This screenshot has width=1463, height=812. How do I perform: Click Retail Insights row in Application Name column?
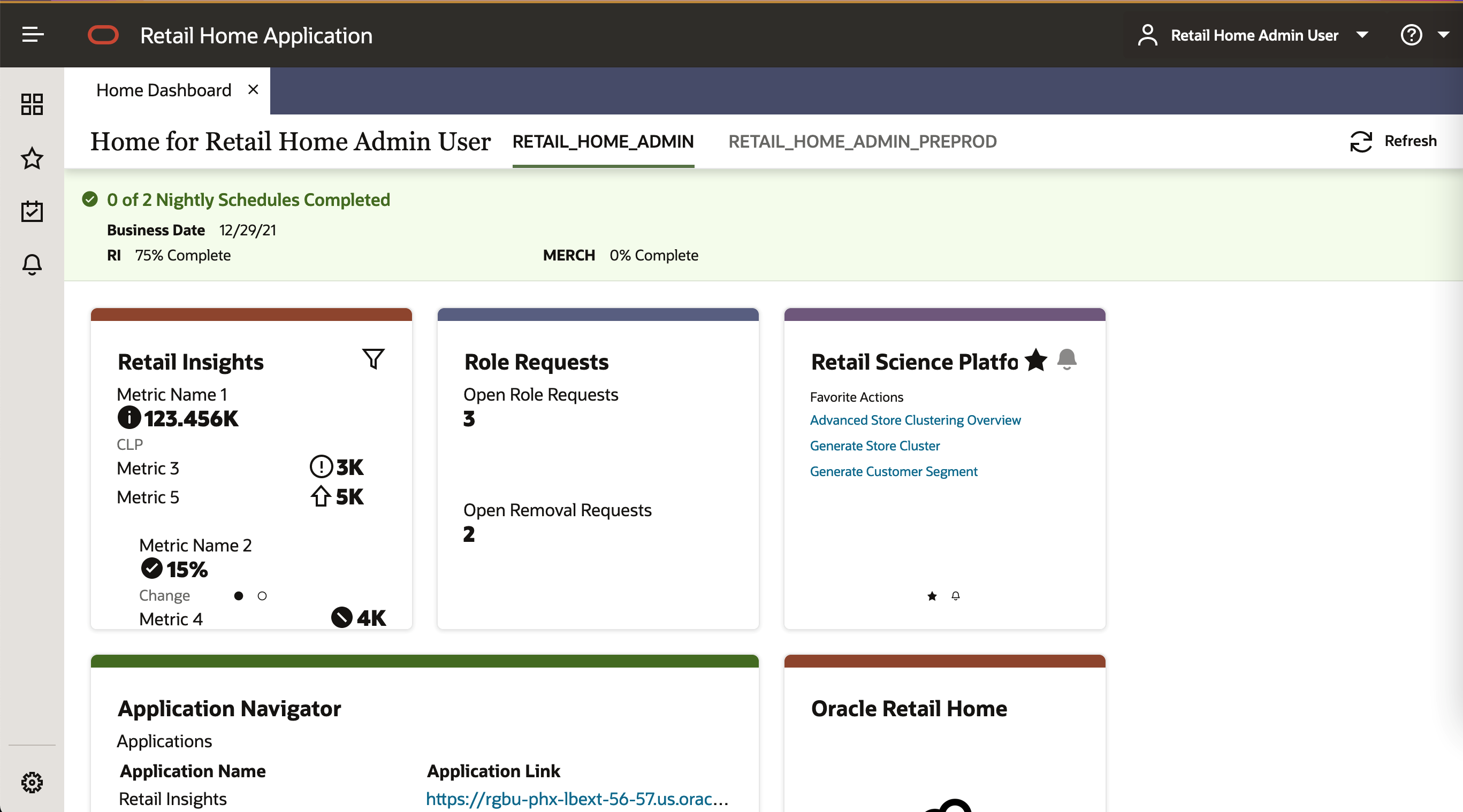coord(172,799)
